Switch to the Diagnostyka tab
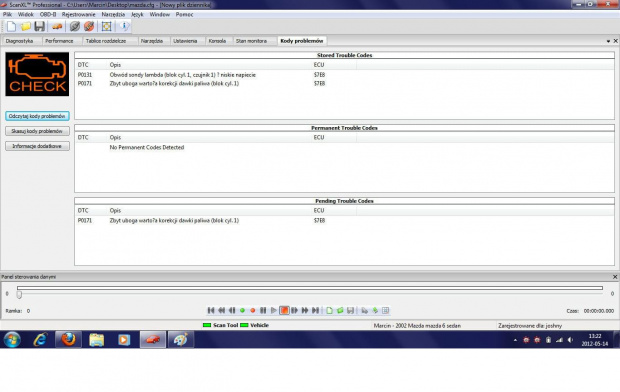620x392 pixels. click(19, 41)
